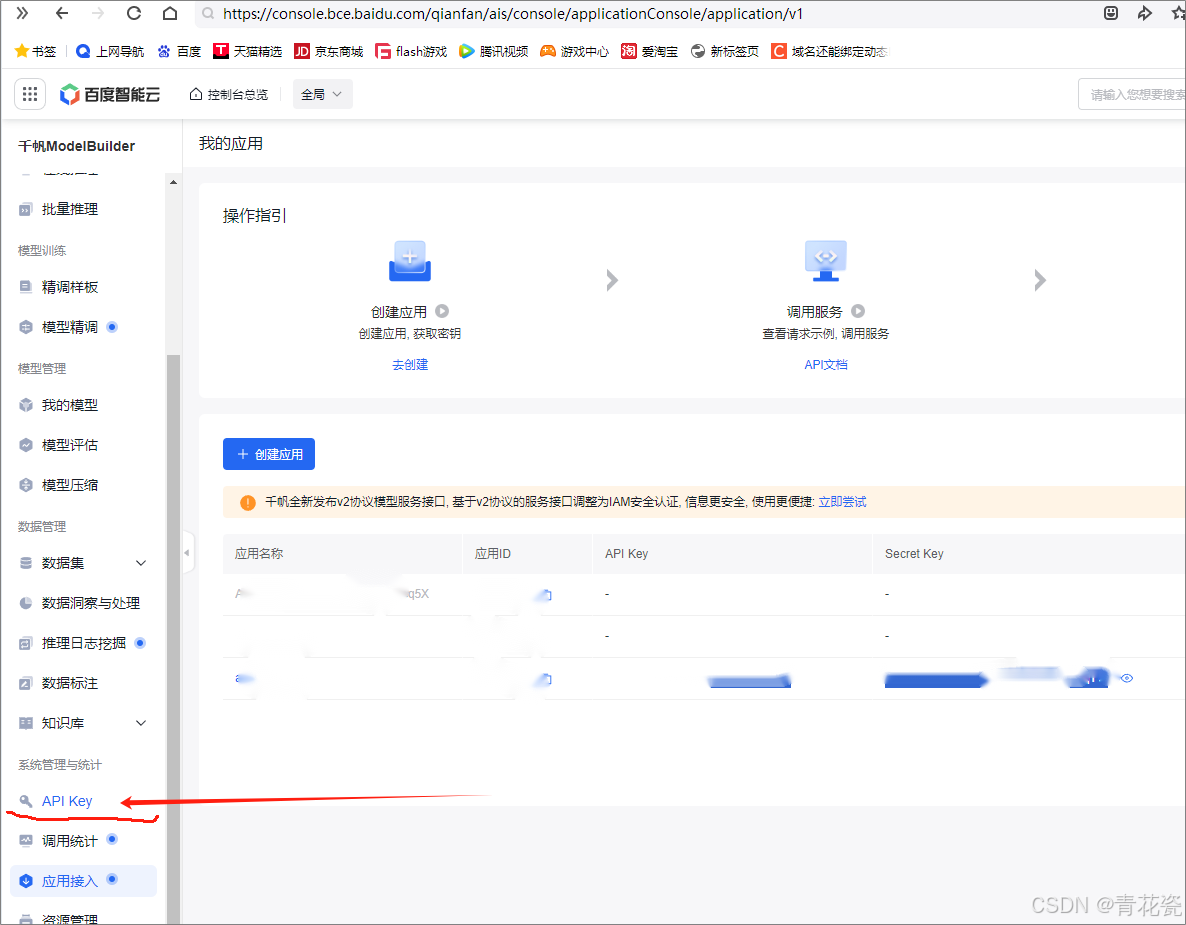Open API Key in the sidebar
This screenshot has width=1186, height=925.
click(x=67, y=802)
